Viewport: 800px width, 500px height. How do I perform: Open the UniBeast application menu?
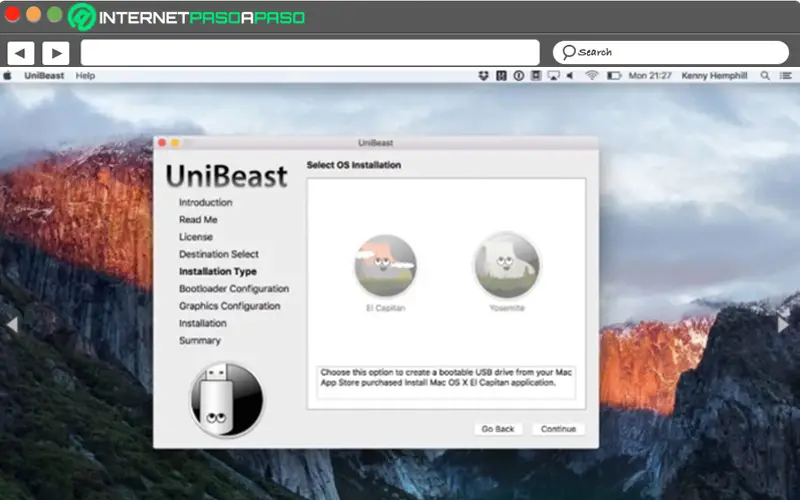[44, 76]
